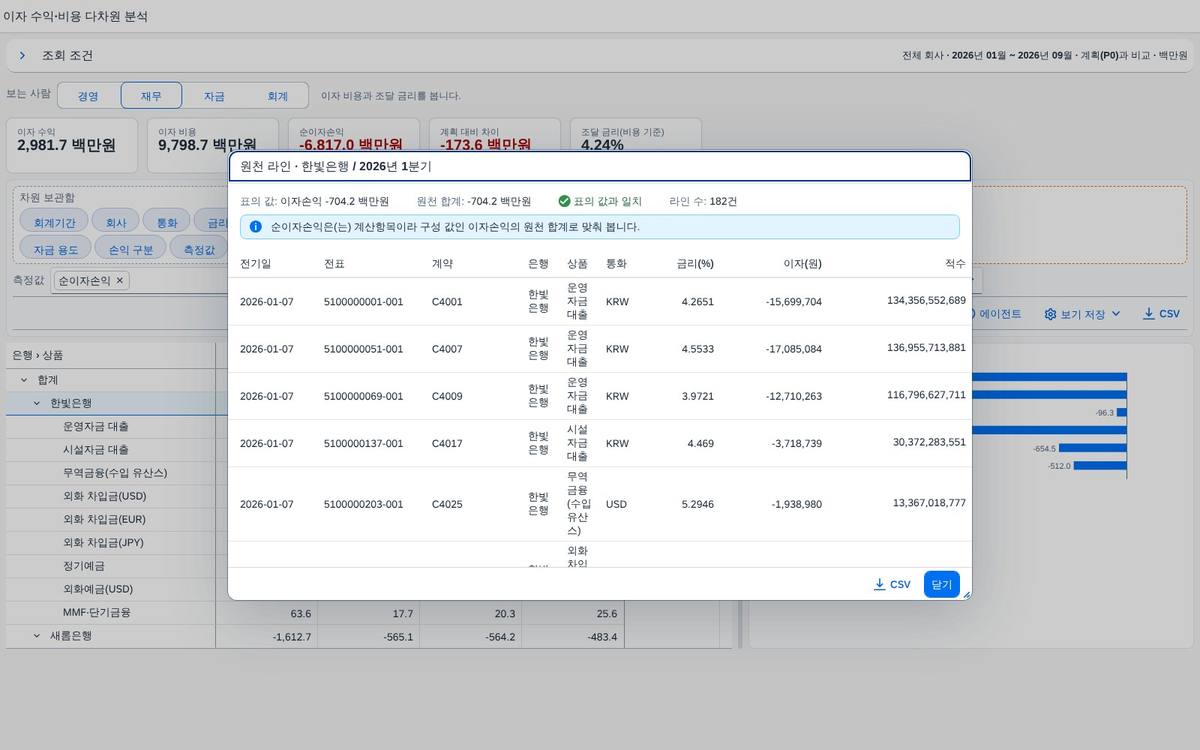Expand the 조회 조건 panel chevron
Image resolution: width=1200 pixels, height=750 pixels.
(x=22, y=56)
